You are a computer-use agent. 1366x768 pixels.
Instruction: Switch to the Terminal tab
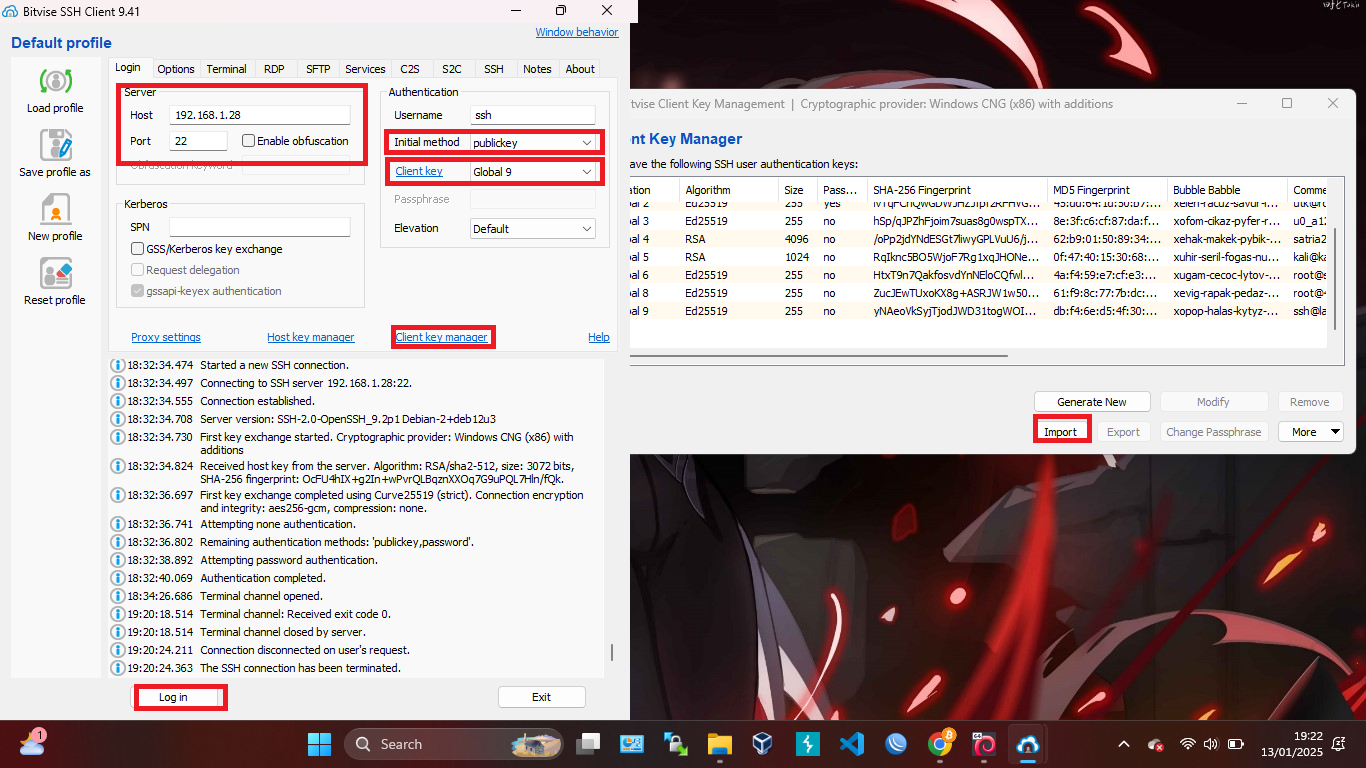coord(227,69)
